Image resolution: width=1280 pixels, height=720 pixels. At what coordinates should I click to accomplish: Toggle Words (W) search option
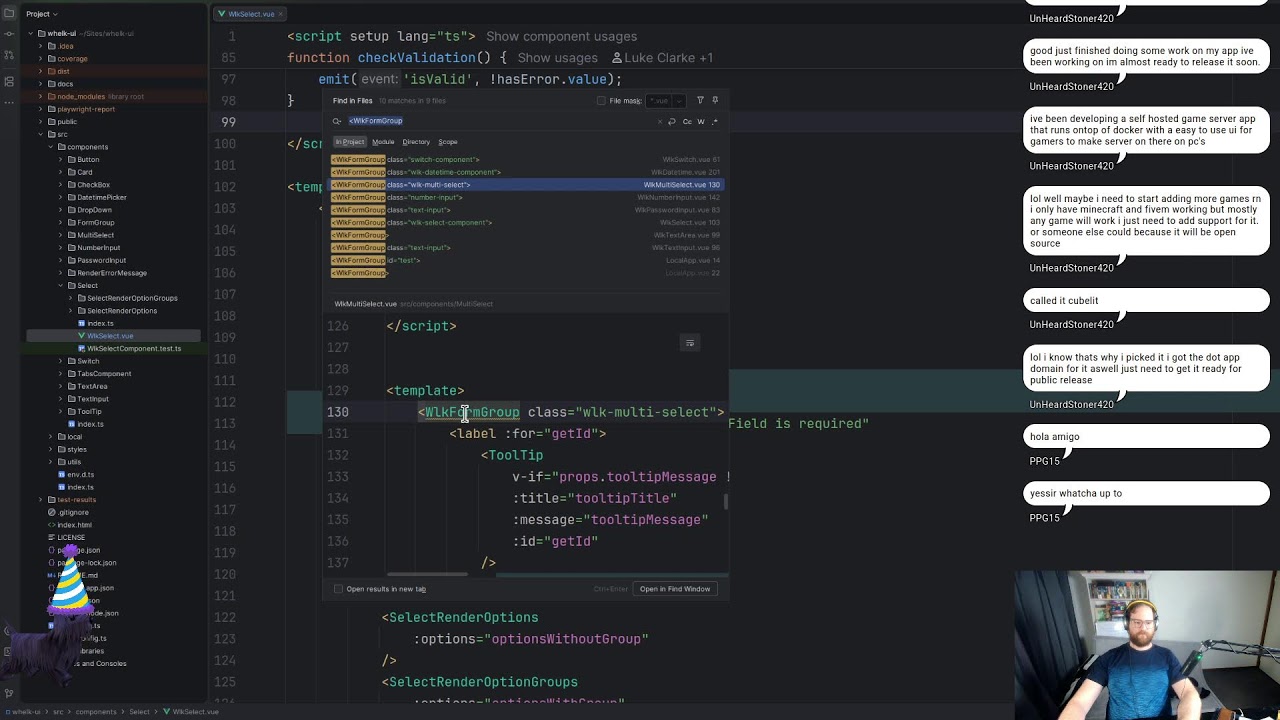[700, 122]
